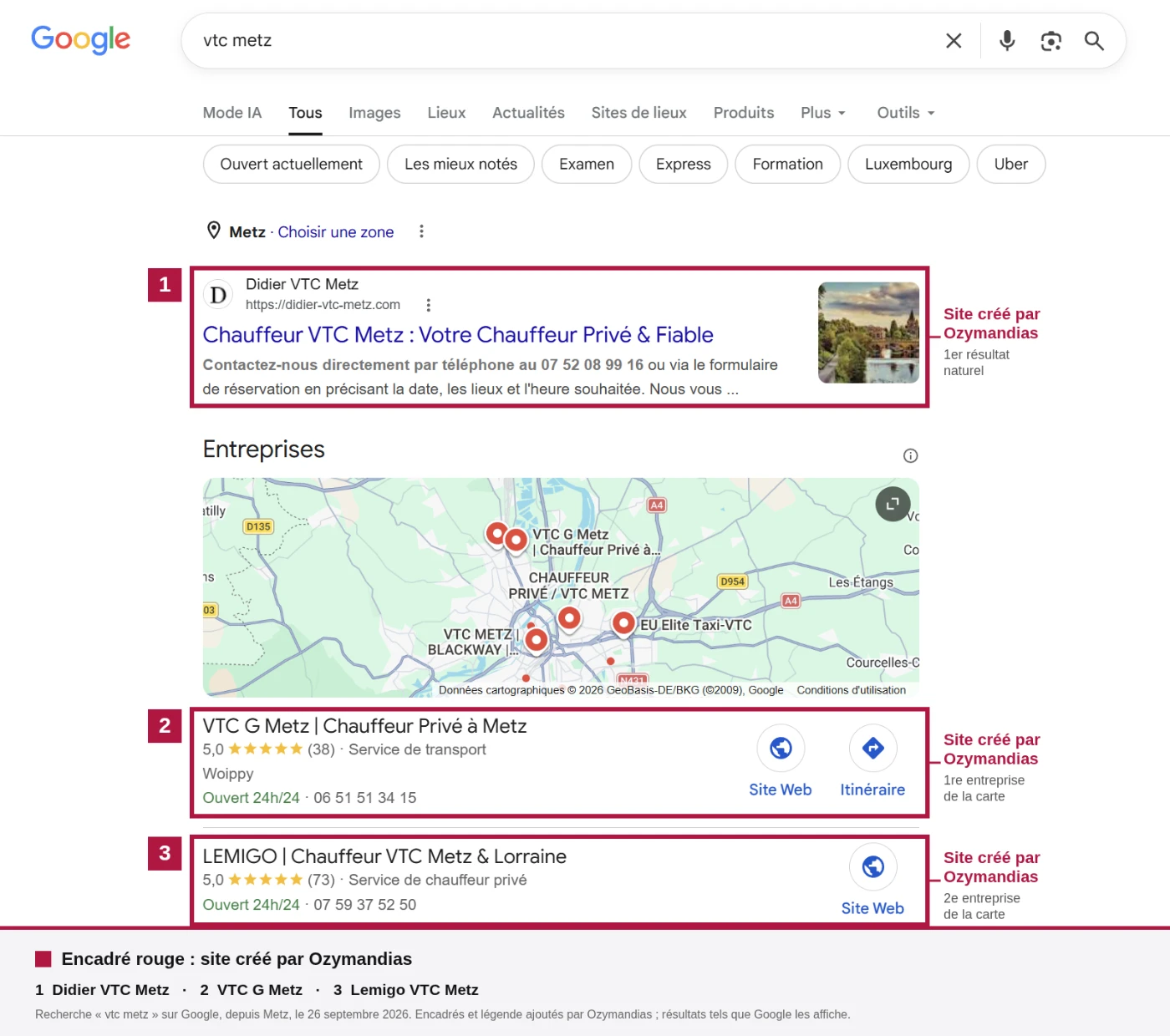Click the map pin under CHAUFFEUR PRIVÉ / VTC METZ
The width and height of the screenshot is (1170, 1036).
tap(569, 618)
